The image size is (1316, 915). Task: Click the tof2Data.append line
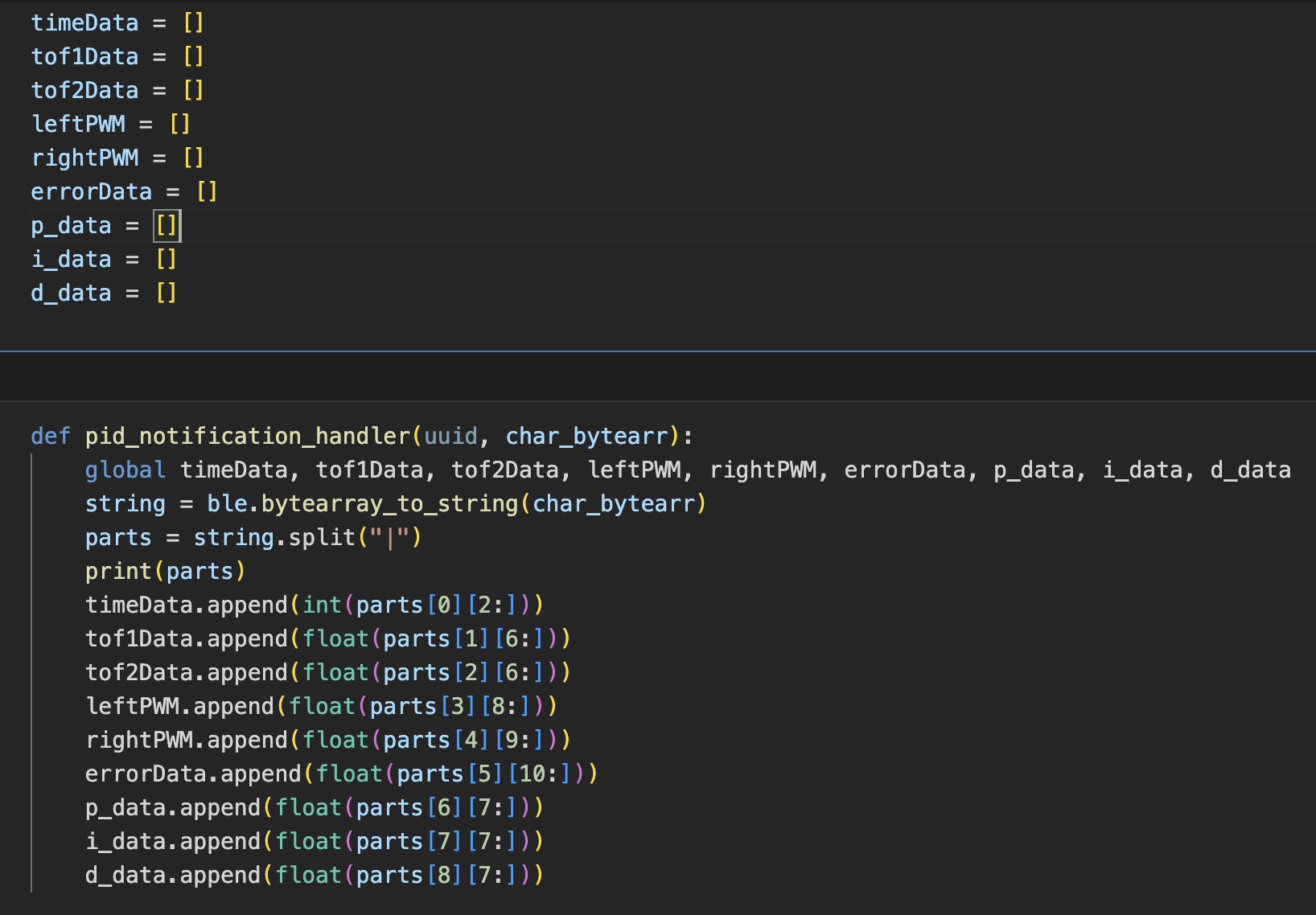(x=328, y=672)
